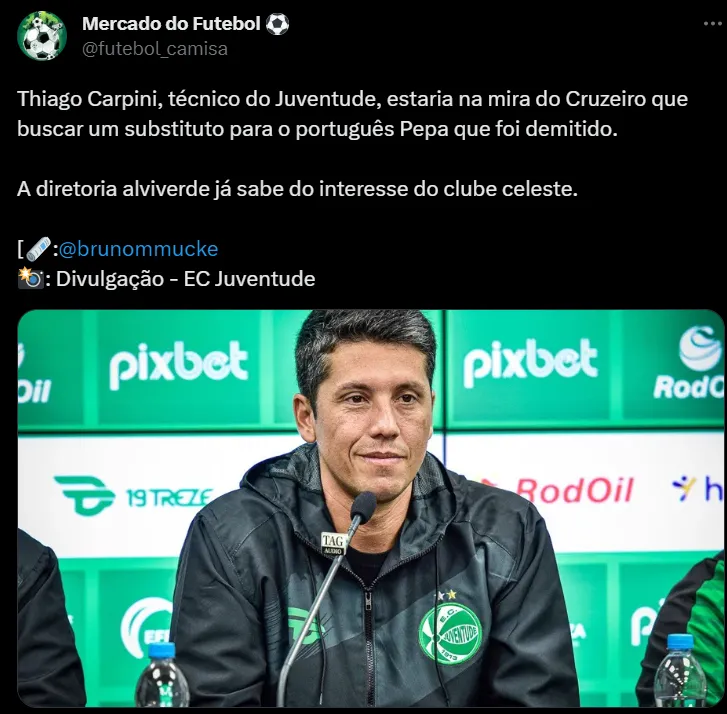Click the tweet text about Thiago Carpini

point(352,114)
